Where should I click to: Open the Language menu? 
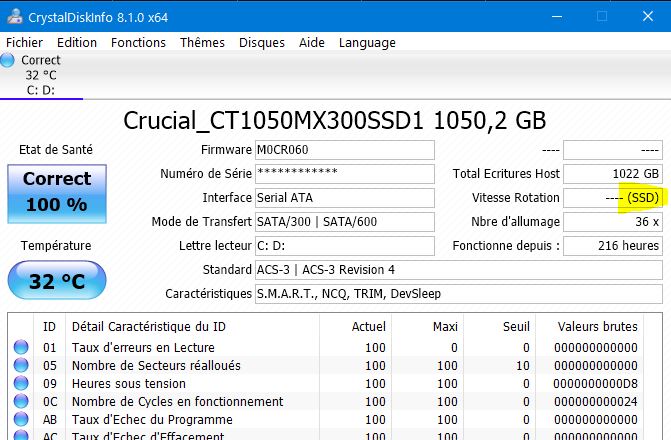(367, 42)
